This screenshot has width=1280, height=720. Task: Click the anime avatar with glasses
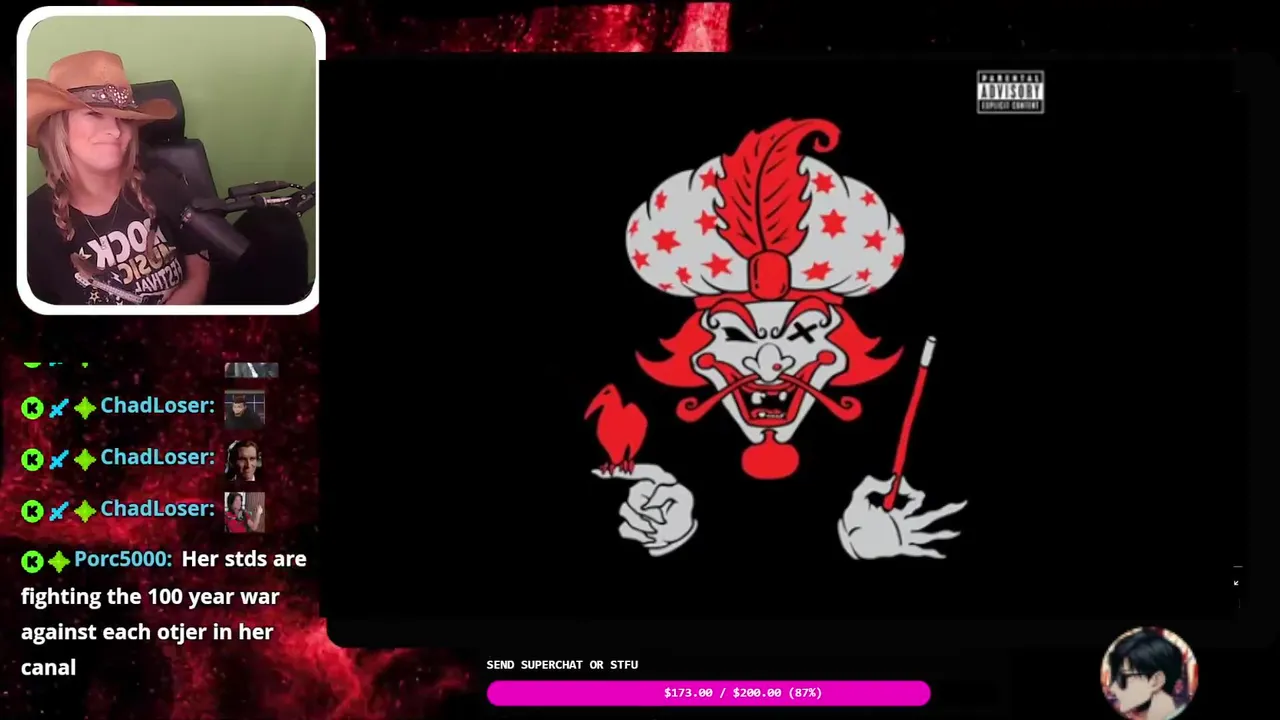(x=1148, y=673)
